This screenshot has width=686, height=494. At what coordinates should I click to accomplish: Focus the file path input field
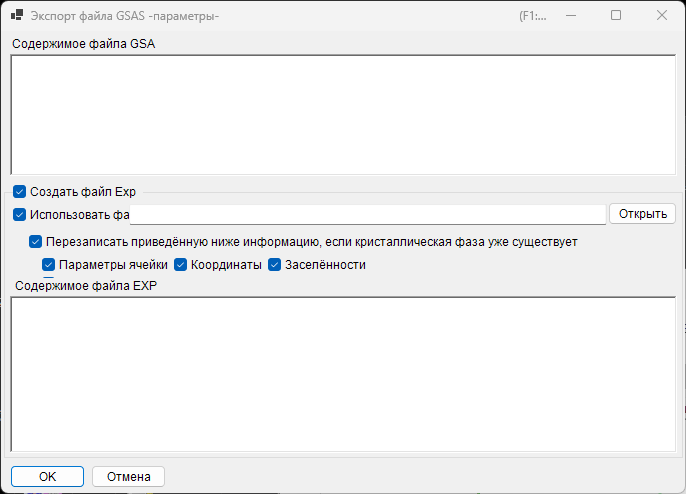pos(368,215)
